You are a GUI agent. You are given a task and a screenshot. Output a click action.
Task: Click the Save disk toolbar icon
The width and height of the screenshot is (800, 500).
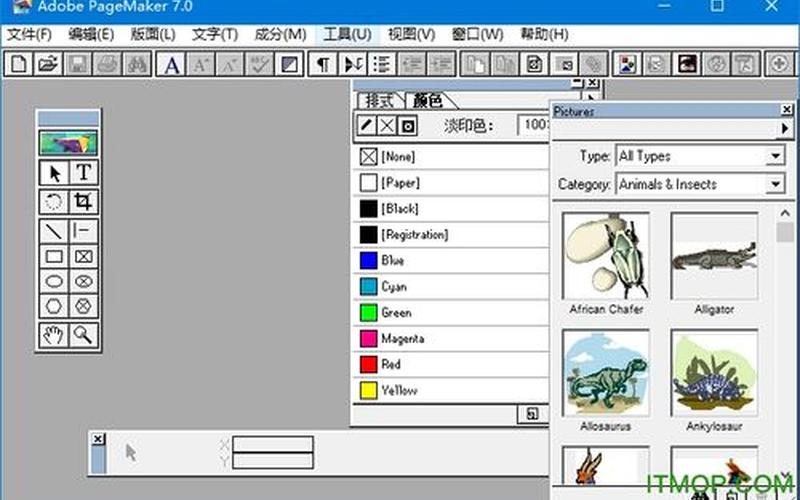(x=78, y=64)
